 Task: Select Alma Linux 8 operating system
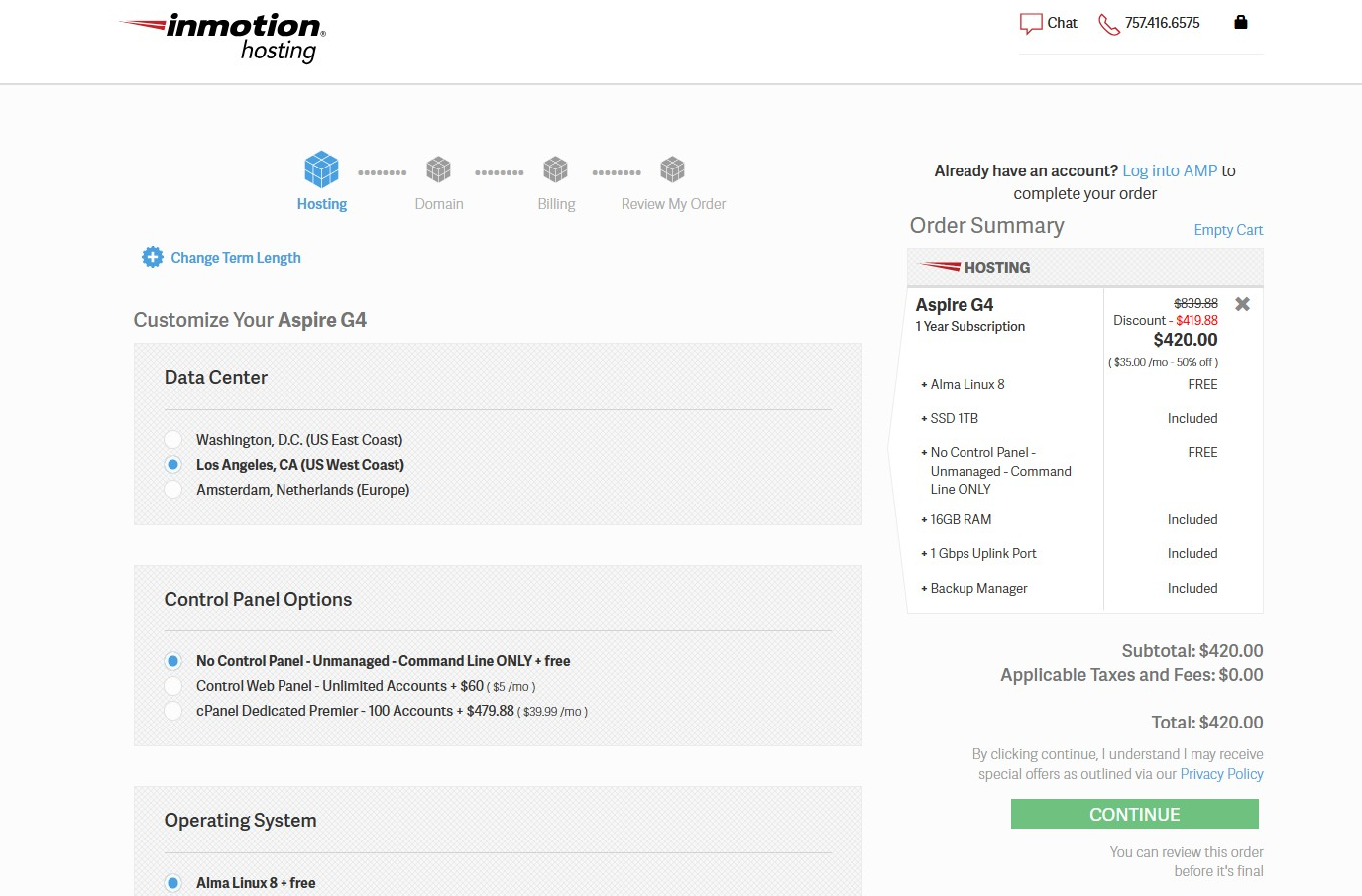[172, 882]
